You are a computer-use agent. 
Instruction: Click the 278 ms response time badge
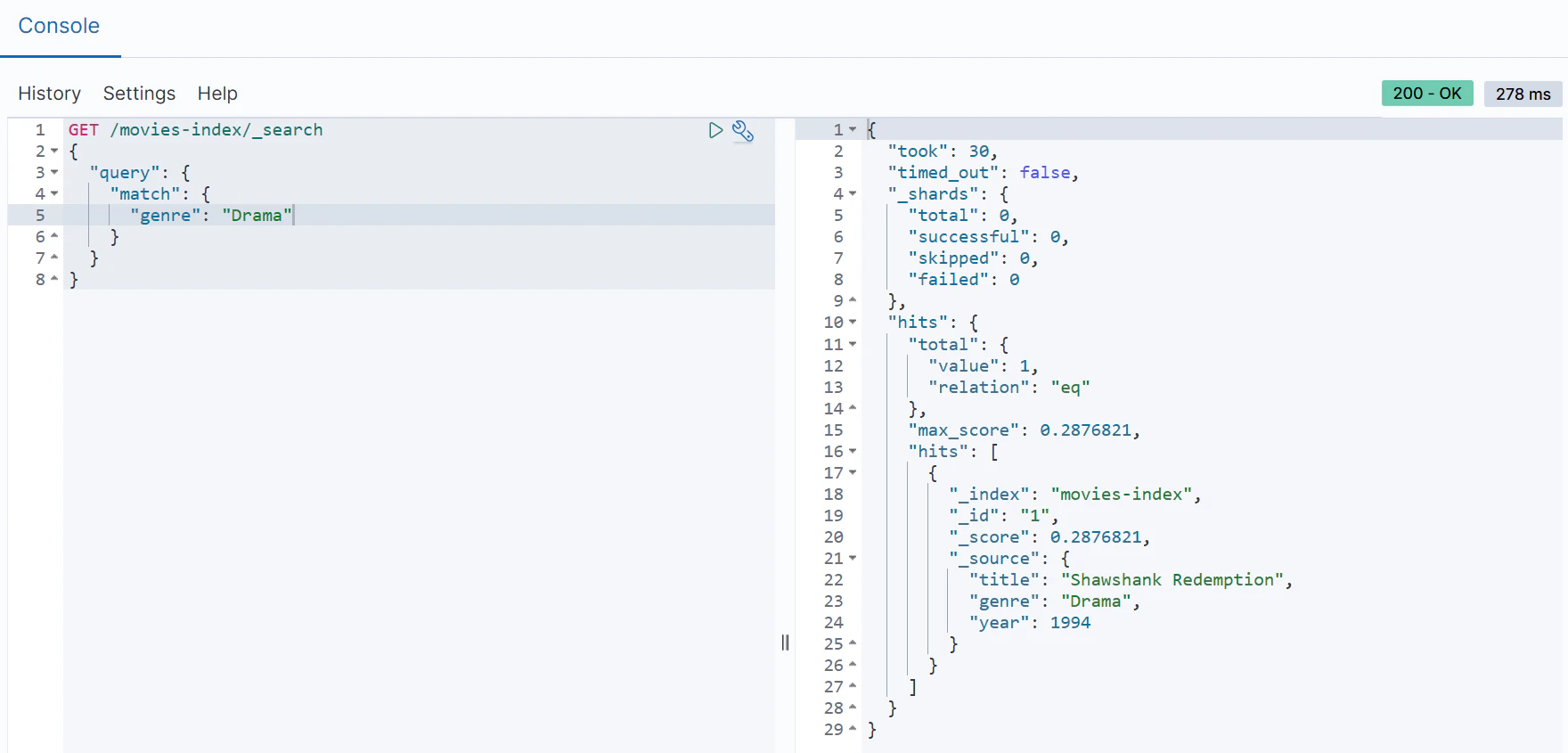tap(1523, 94)
